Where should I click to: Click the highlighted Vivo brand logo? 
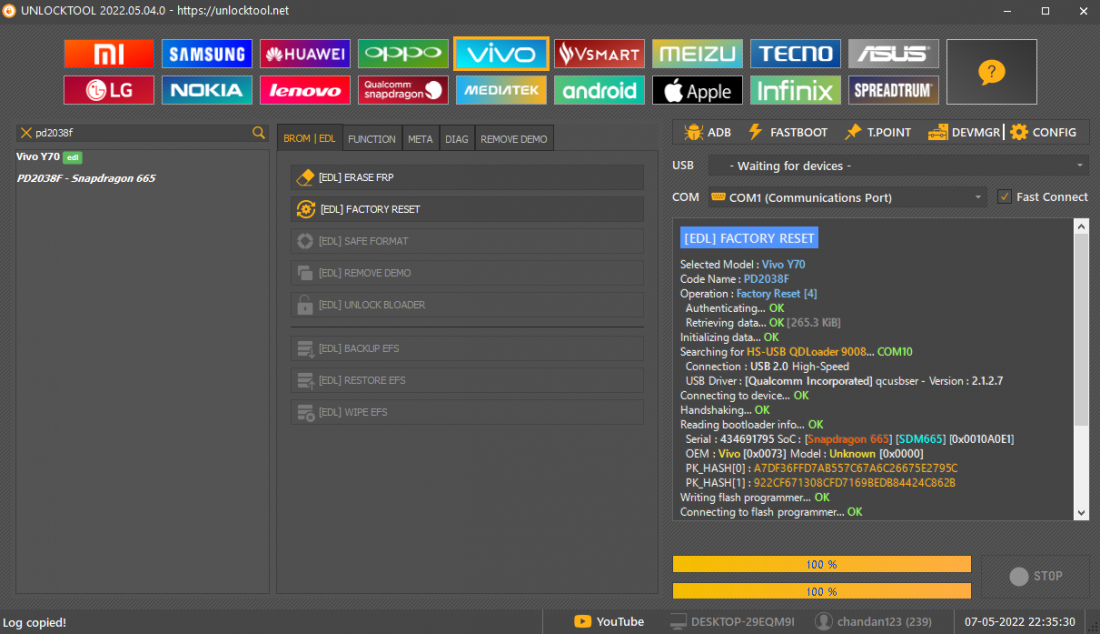(x=501, y=54)
